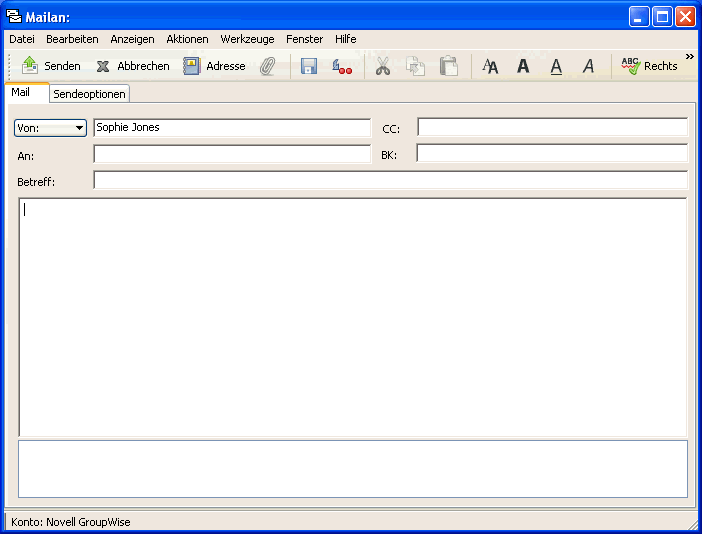Click the attachments pane below the message
702x534 pixels.
(353, 469)
